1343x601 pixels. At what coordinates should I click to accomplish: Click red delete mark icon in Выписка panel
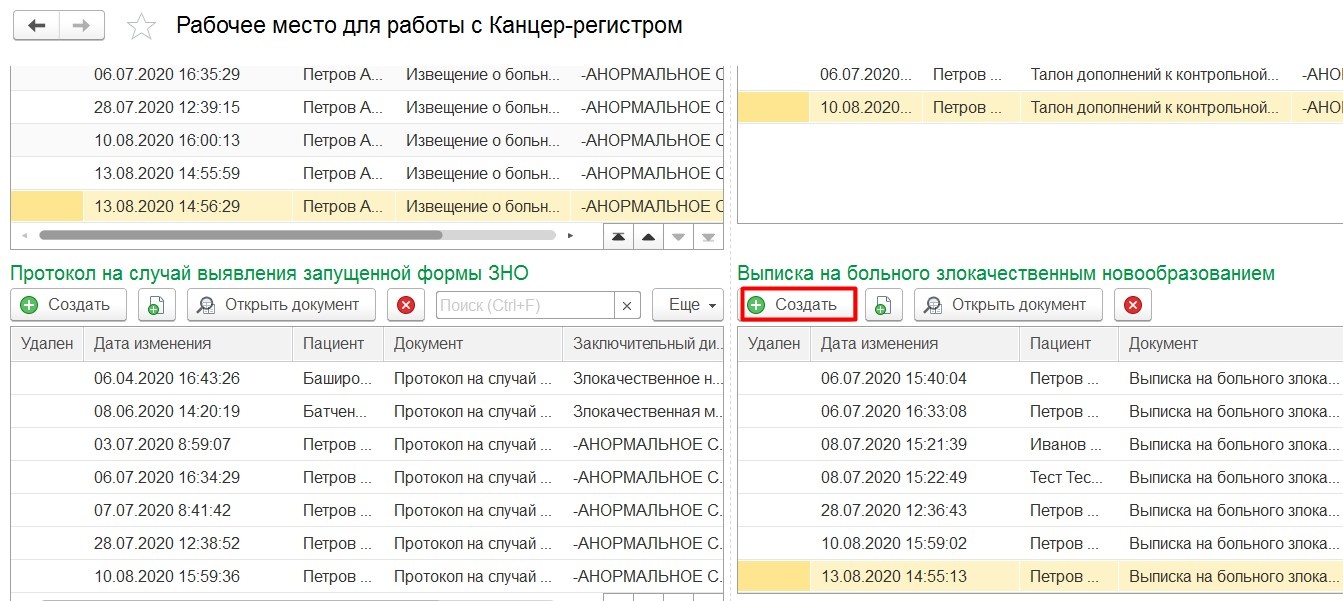tap(1132, 305)
